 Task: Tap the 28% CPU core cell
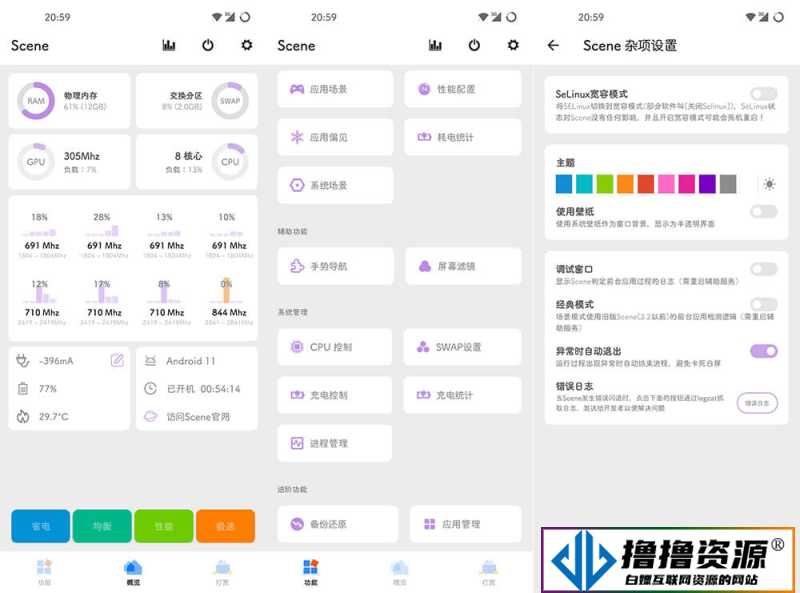click(x=104, y=235)
